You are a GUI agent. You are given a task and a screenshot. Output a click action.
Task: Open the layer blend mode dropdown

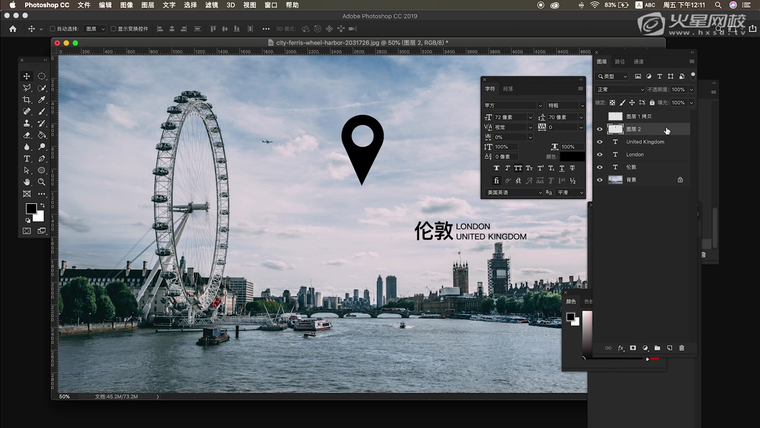(617, 89)
